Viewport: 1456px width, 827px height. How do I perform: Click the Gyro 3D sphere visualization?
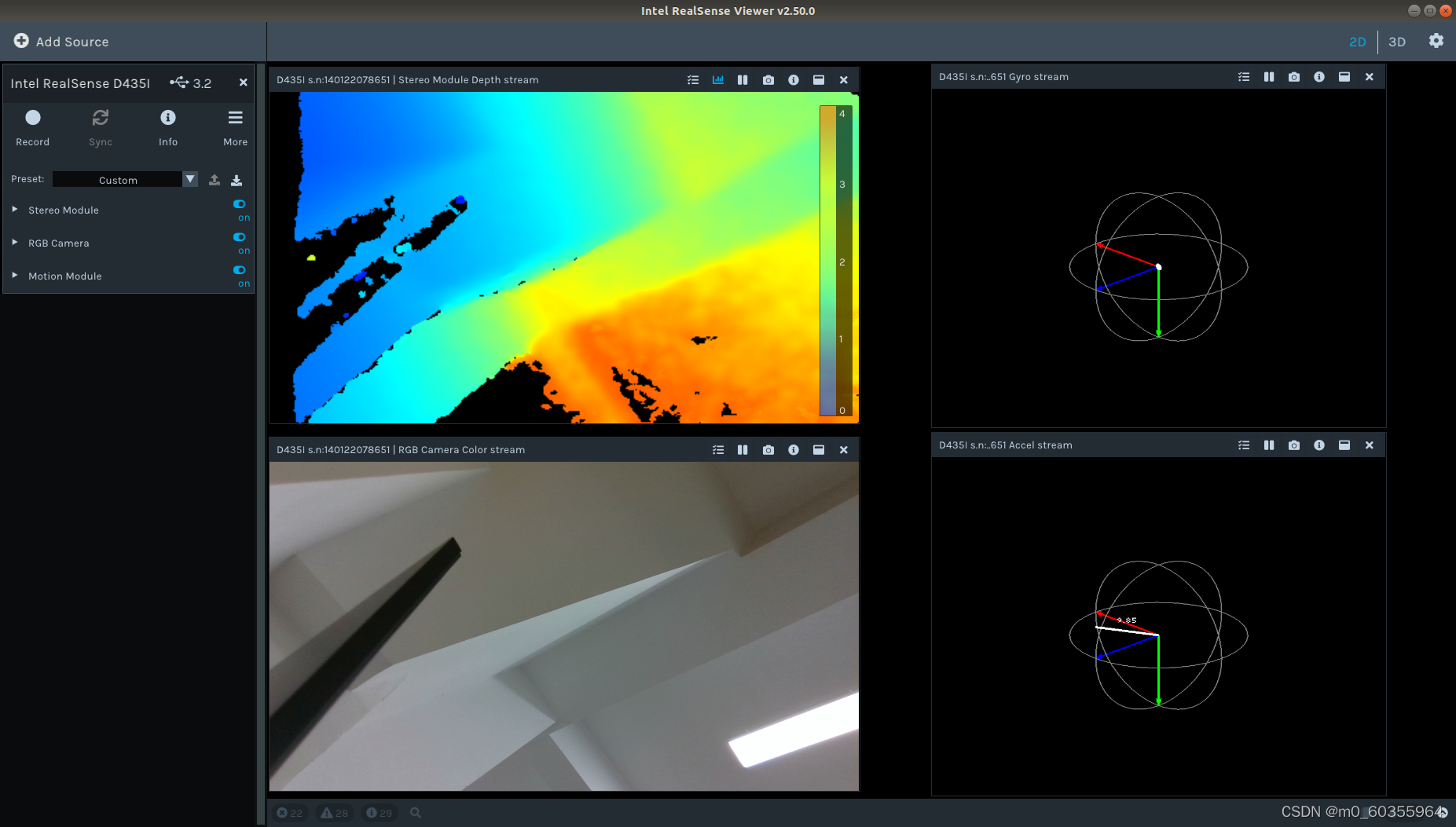pos(1158,267)
